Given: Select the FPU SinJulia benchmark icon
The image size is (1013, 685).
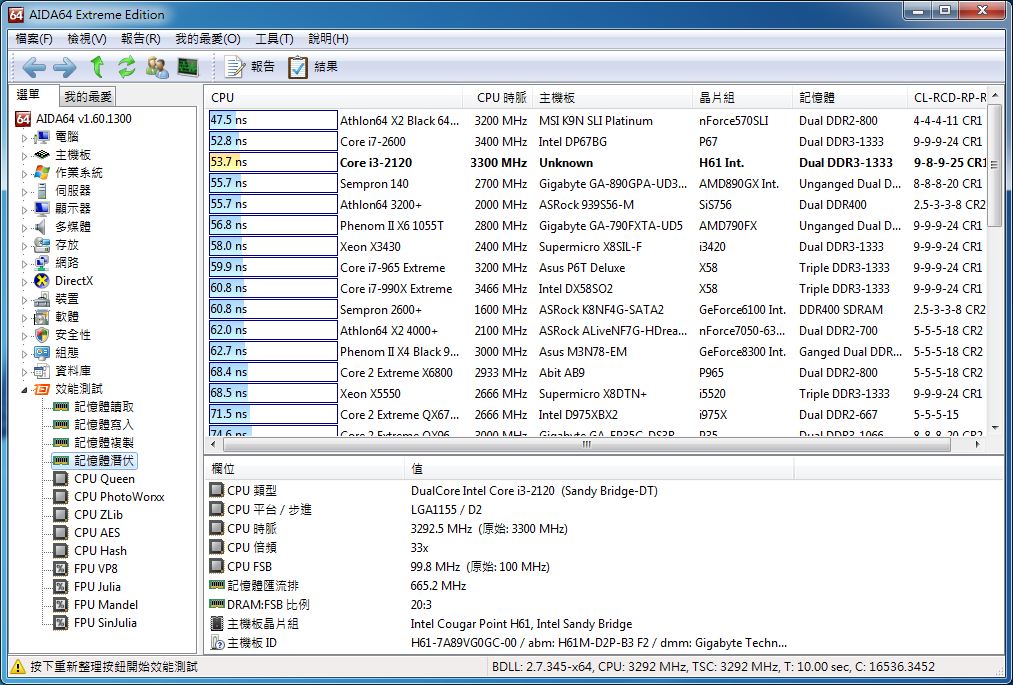Looking at the screenshot, I should 61,623.
